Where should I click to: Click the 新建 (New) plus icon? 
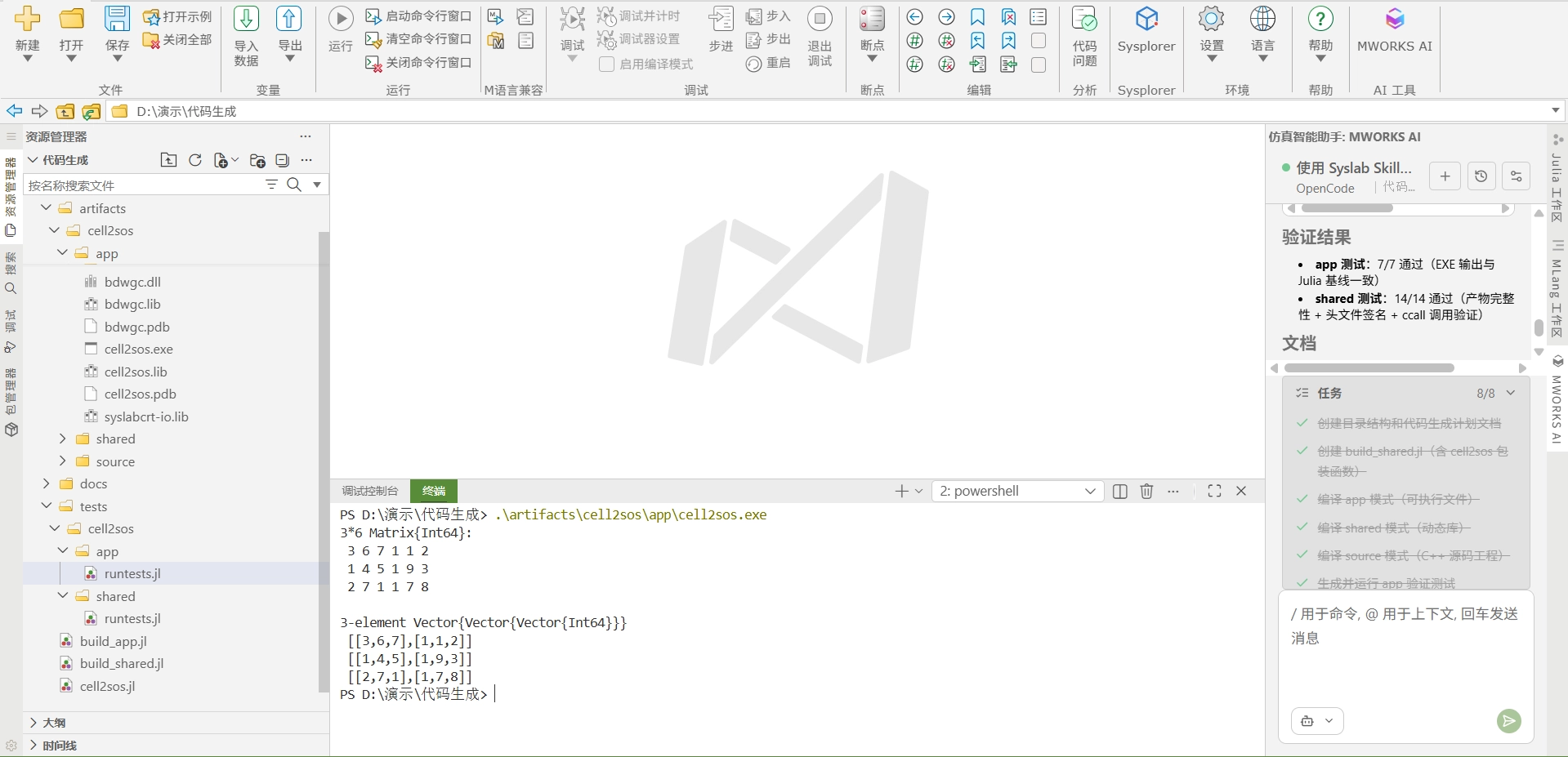(28, 18)
